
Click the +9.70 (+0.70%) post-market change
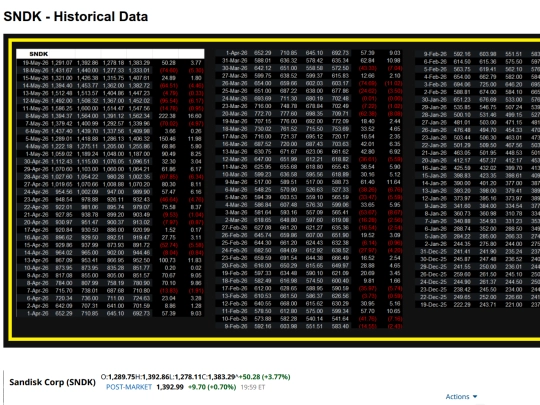pos(212,387)
